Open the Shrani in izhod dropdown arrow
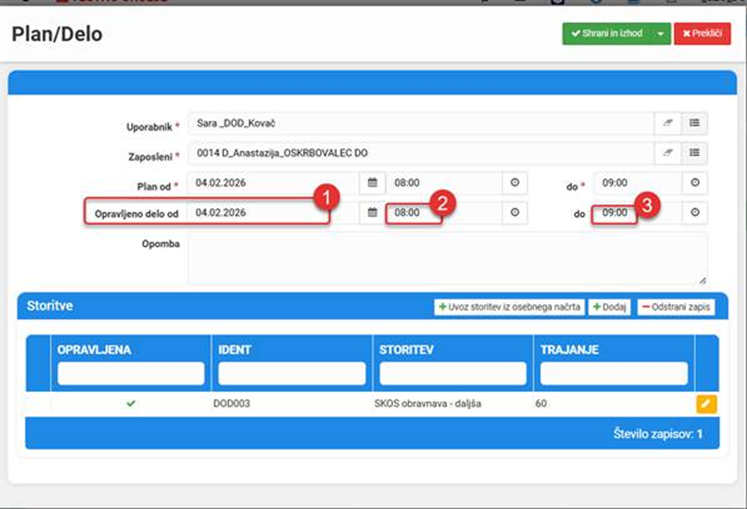This screenshot has height=509, width=747. tap(661, 34)
